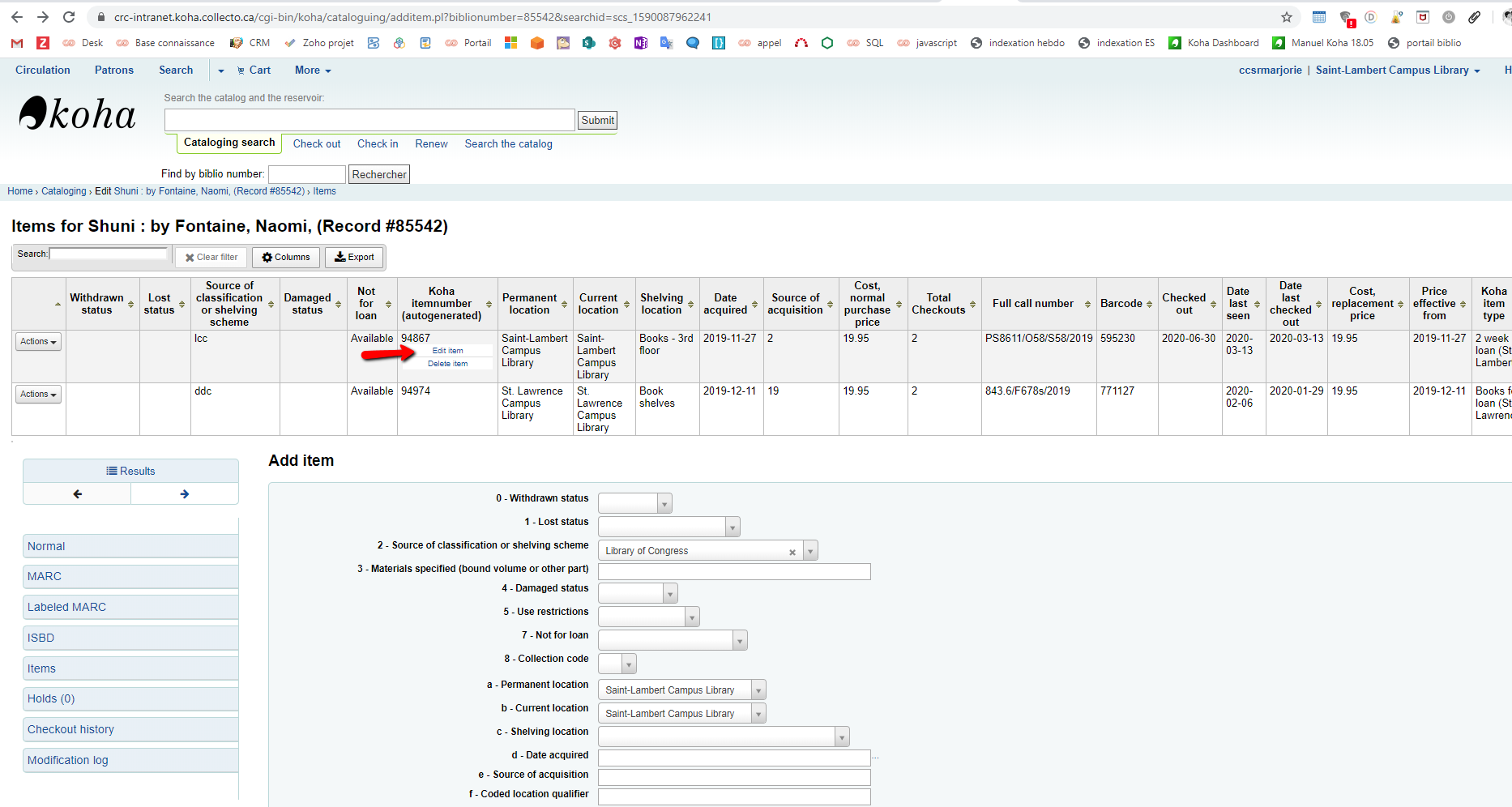Screen dimensions: 1512x807
Task: Open Gmail bookmark icon
Action: (x=17, y=43)
